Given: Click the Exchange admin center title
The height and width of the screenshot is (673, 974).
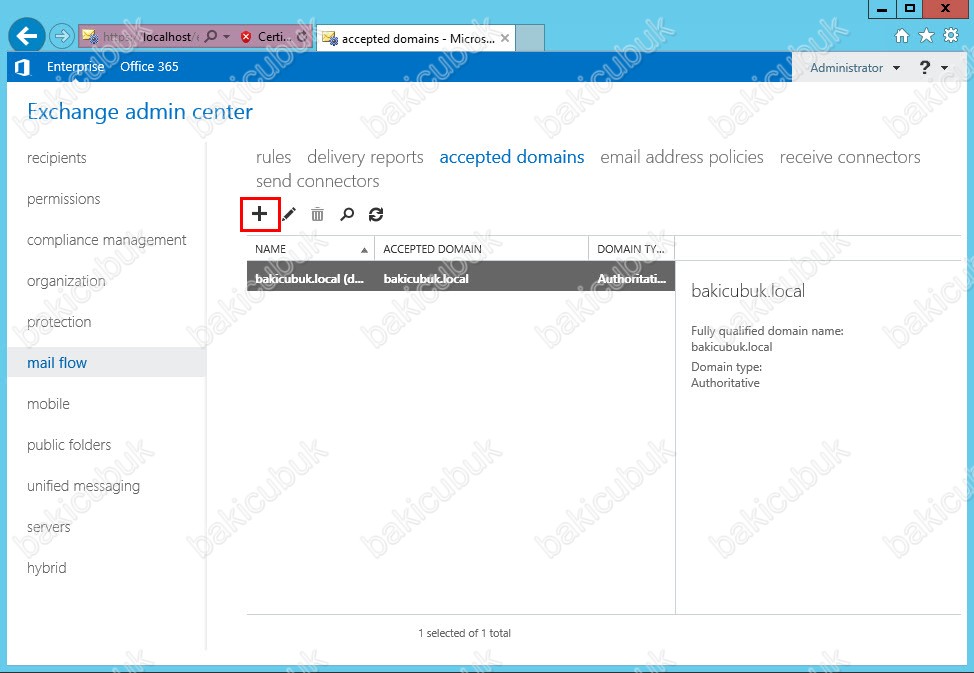Looking at the screenshot, I should [x=140, y=112].
